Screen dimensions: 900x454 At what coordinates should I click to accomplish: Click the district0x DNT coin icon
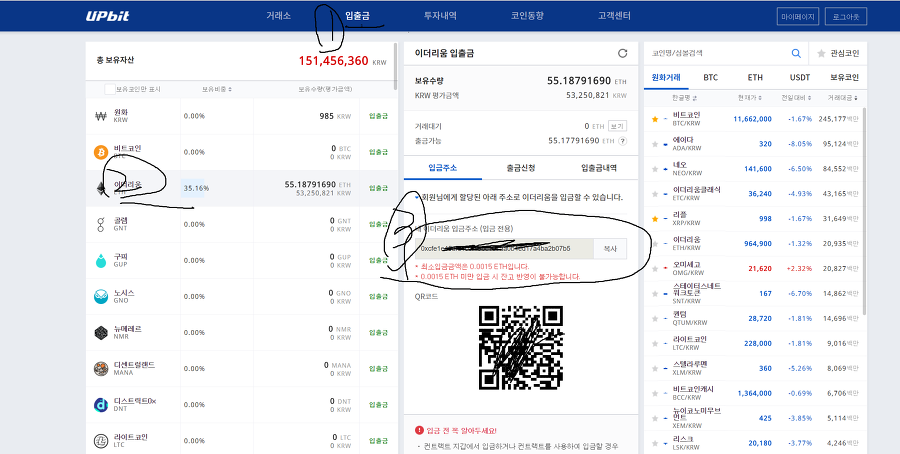coord(101,405)
